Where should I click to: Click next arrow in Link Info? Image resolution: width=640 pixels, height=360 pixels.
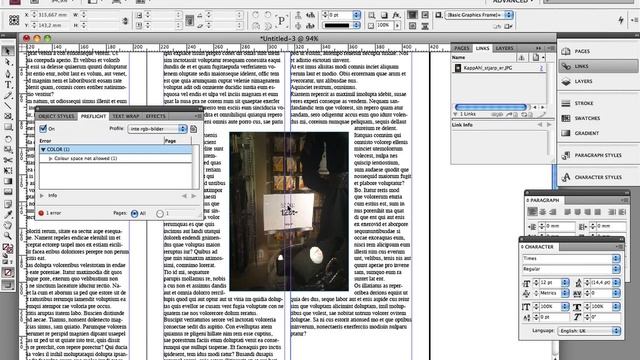[549, 125]
